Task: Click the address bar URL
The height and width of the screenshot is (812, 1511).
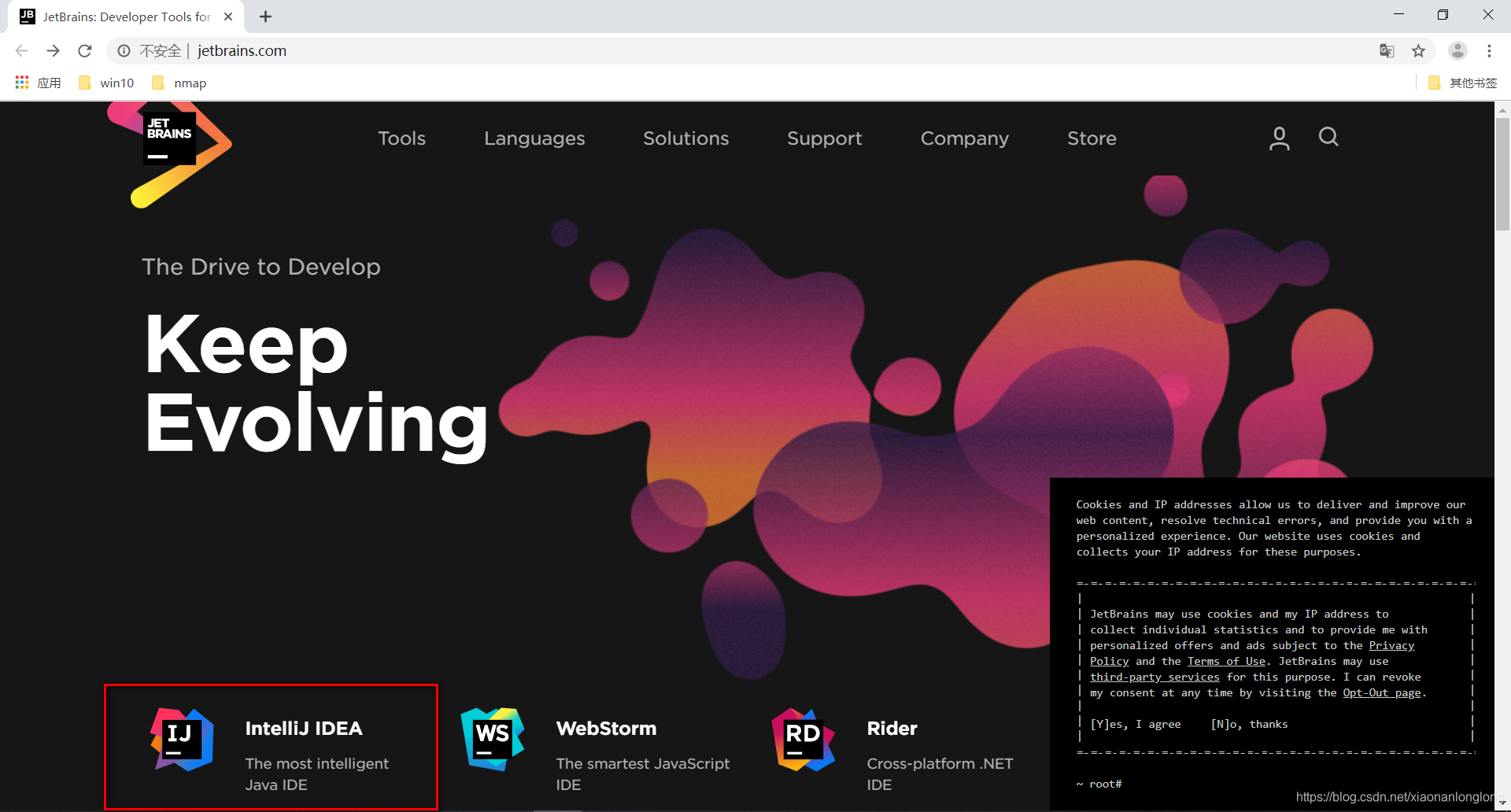Action: point(242,50)
